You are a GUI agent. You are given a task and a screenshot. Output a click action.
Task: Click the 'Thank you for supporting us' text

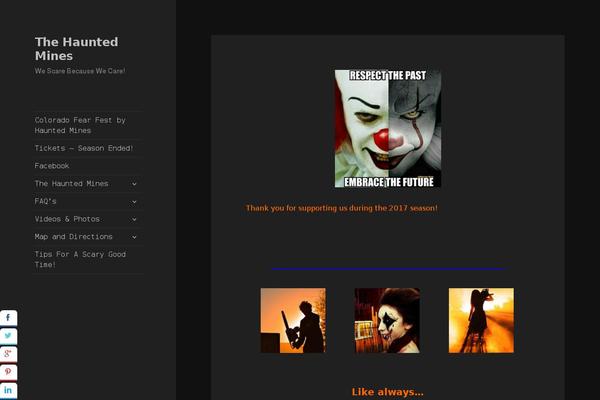tap(342, 208)
